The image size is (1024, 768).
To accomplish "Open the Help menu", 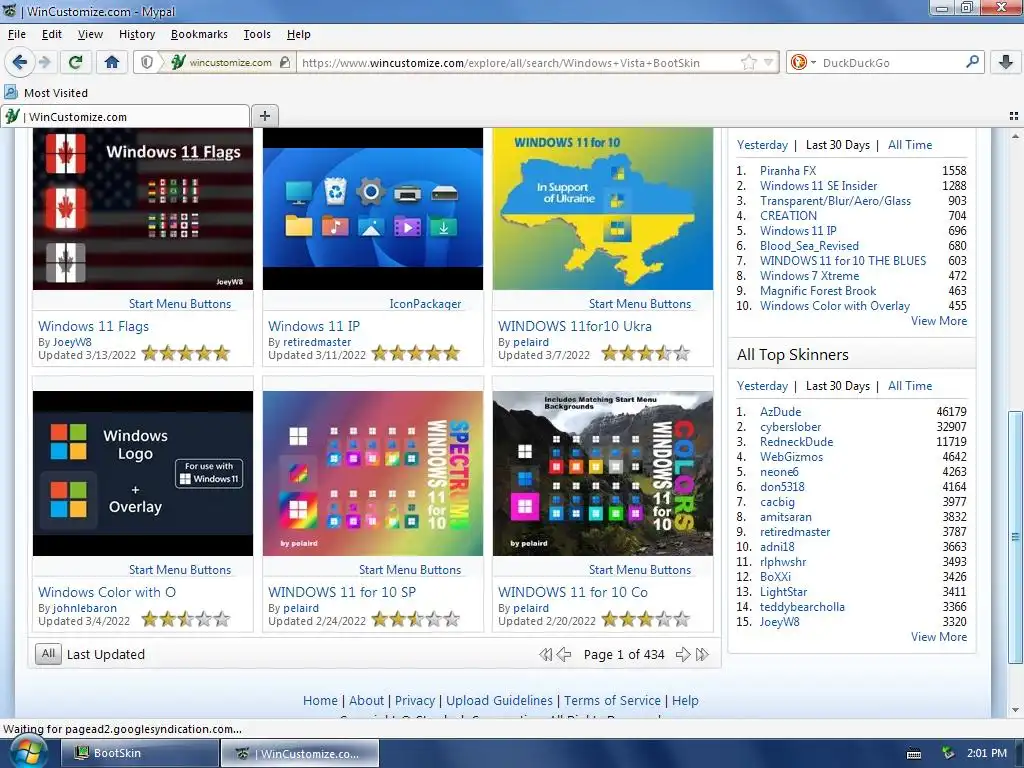I will (x=298, y=34).
